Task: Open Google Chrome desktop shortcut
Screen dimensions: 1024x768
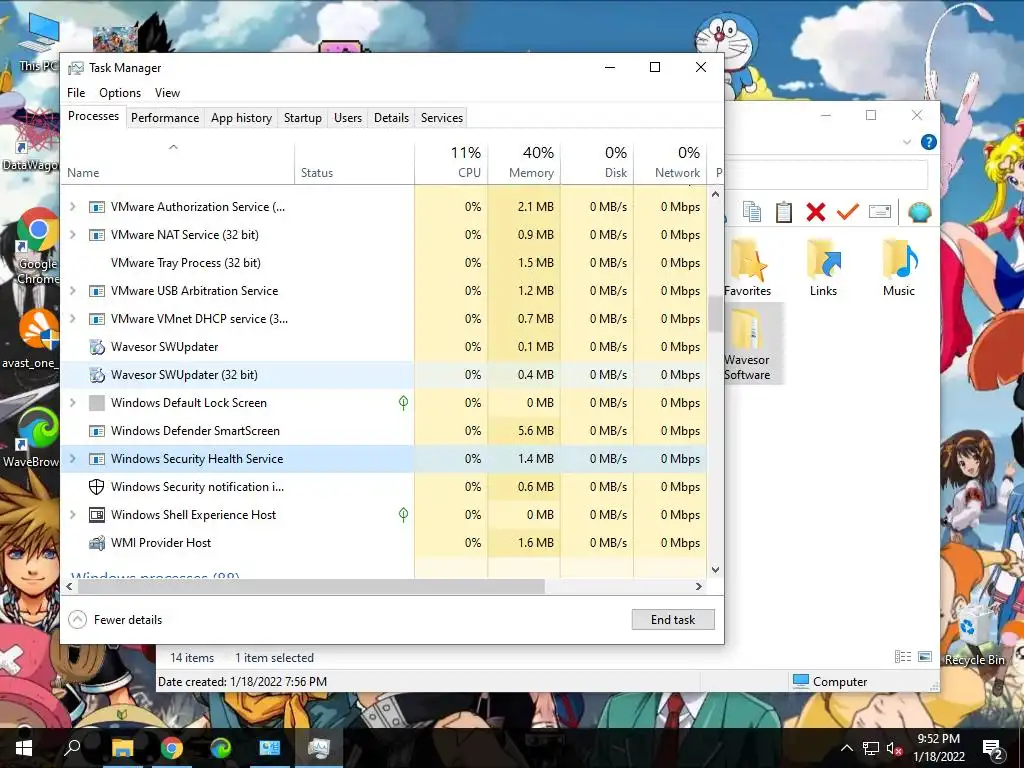Action: [37, 247]
